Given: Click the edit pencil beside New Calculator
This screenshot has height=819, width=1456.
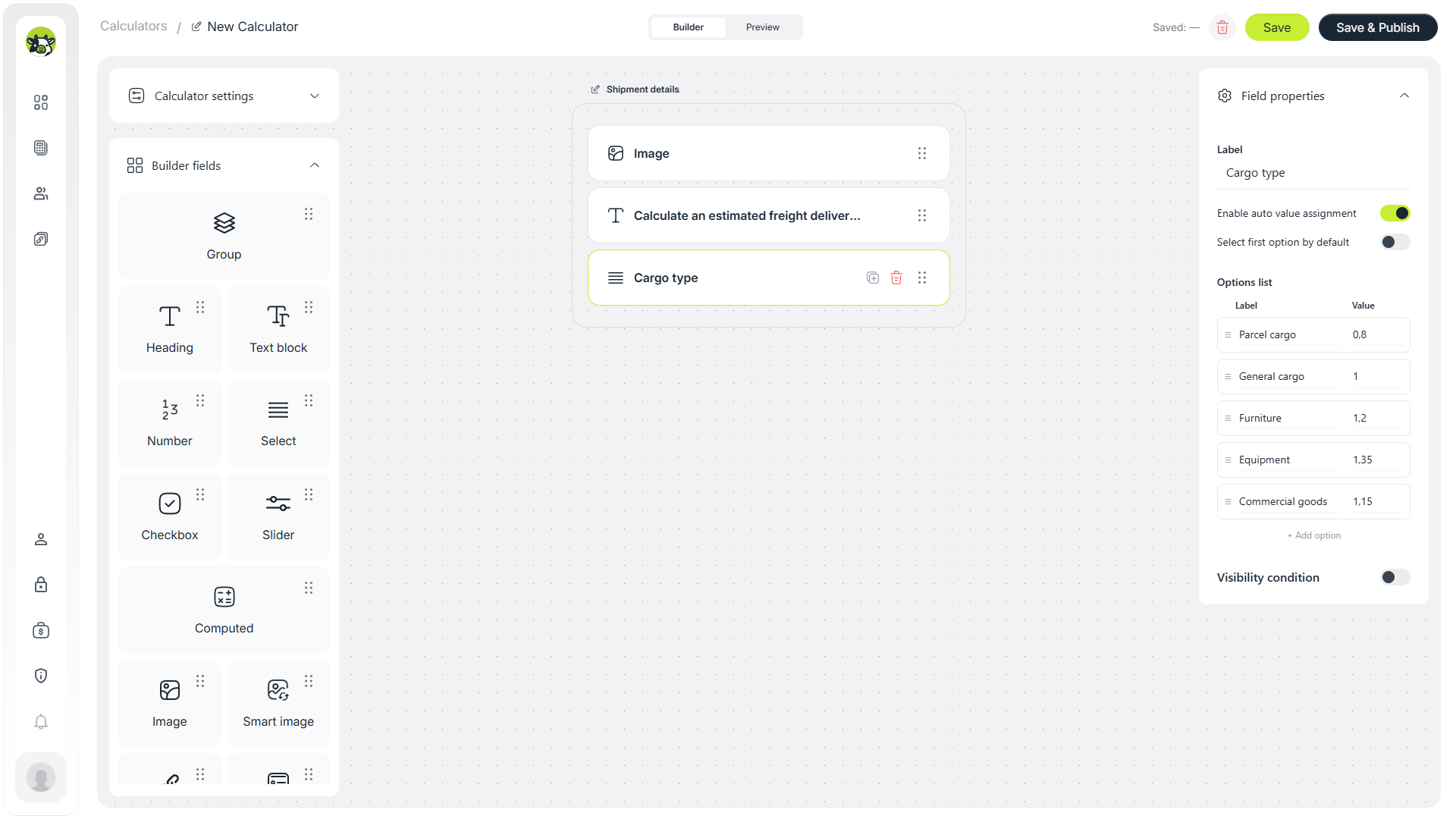Looking at the screenshot, I should 196,27.
